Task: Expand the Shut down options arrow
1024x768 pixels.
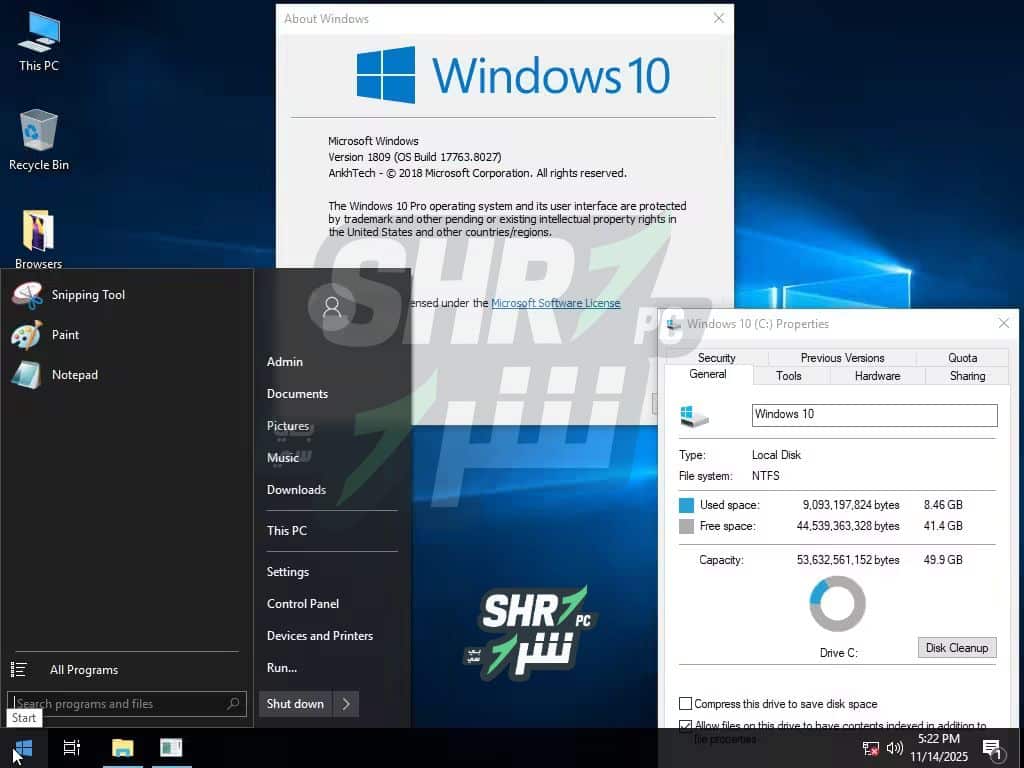Action: tap(346, 704)
